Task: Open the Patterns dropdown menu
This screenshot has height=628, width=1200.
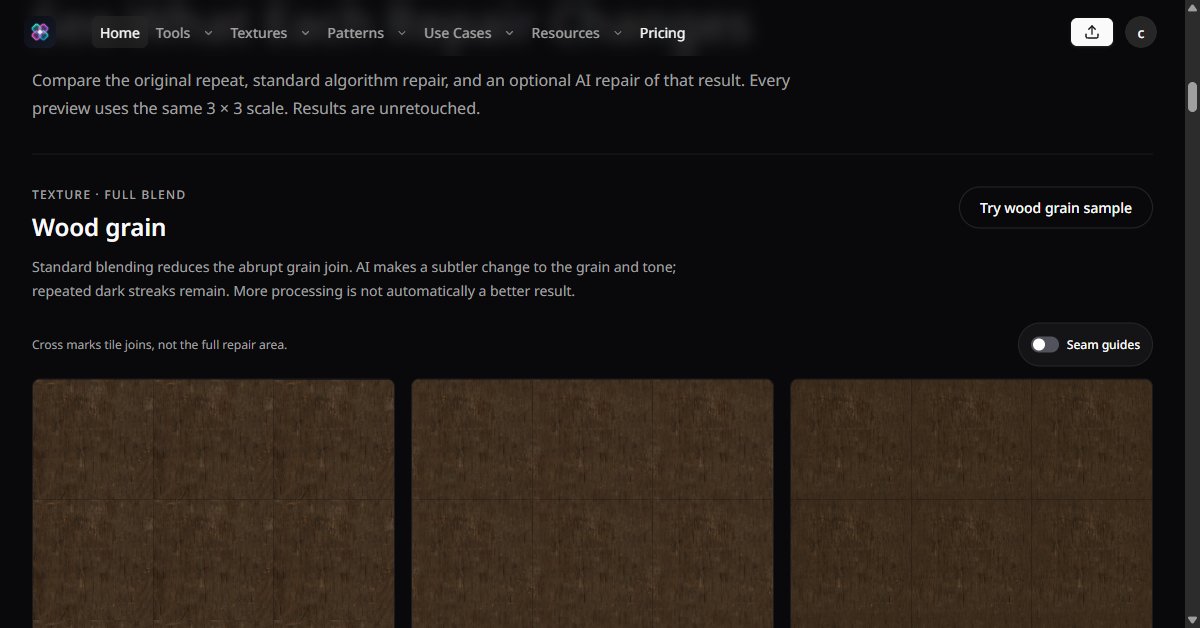Action: pyautogui.click(x=366, y=33)
